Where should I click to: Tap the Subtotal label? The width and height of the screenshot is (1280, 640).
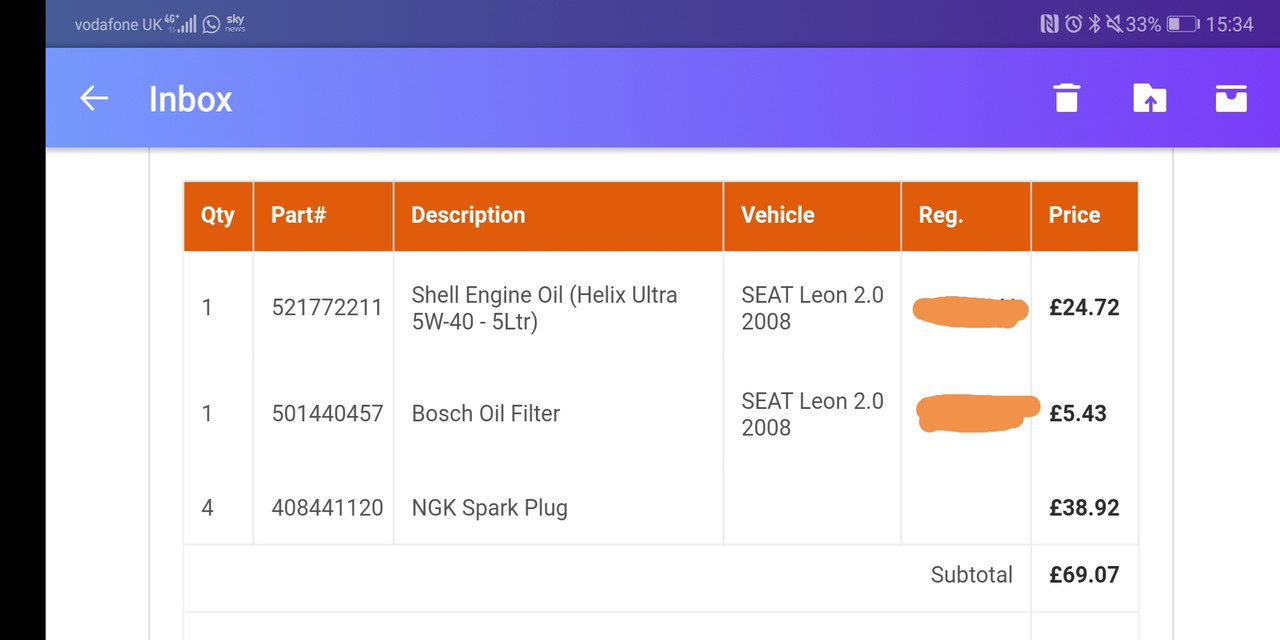point(972,575)
